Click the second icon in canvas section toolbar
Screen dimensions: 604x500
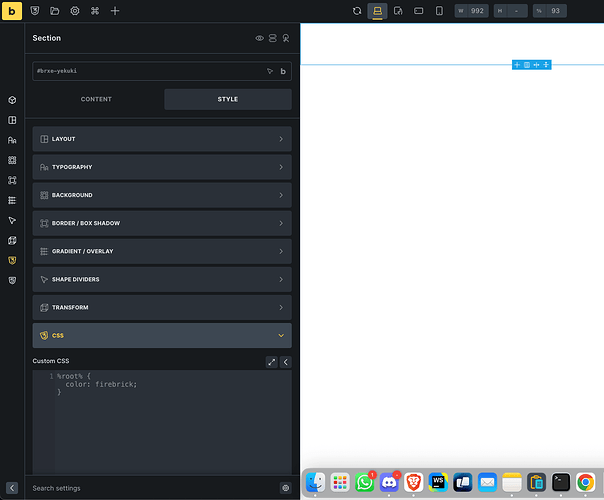click(527, 65)
